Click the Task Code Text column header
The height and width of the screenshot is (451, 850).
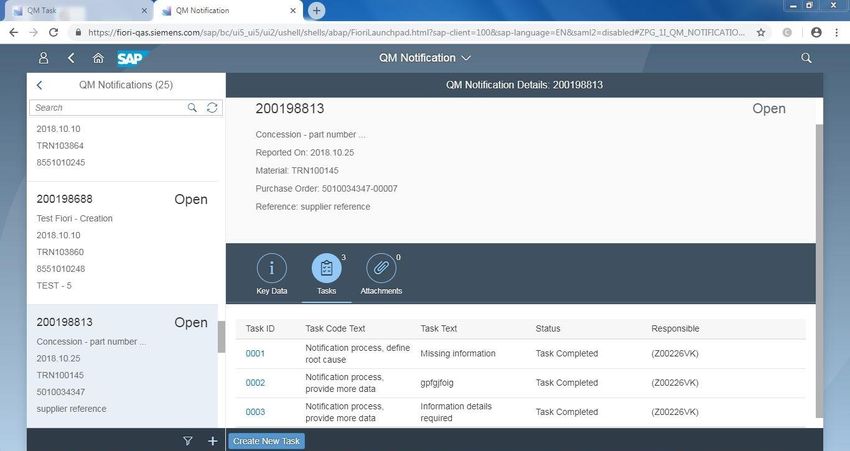[x=335, y=328]
